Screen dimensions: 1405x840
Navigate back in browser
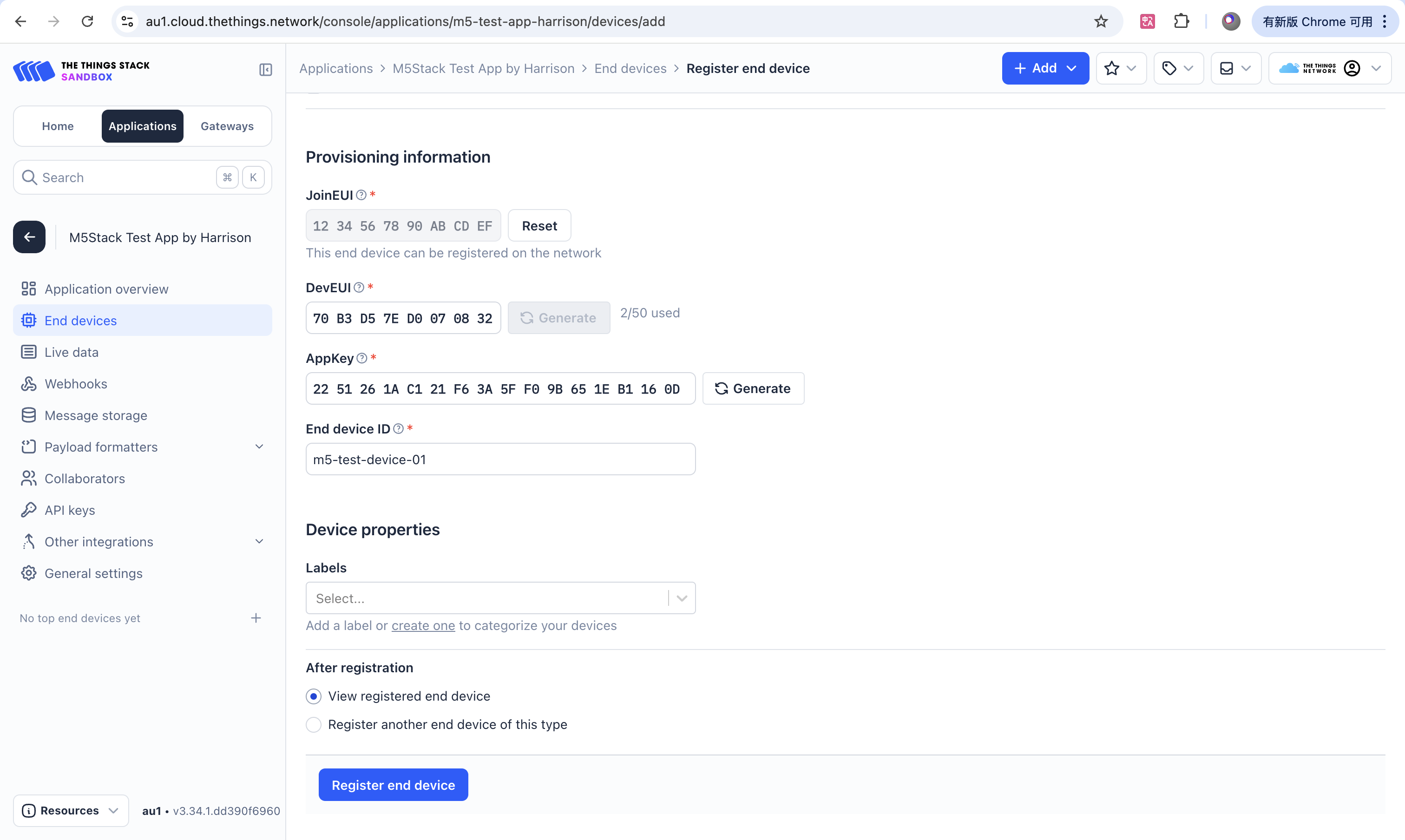[21, 21]
